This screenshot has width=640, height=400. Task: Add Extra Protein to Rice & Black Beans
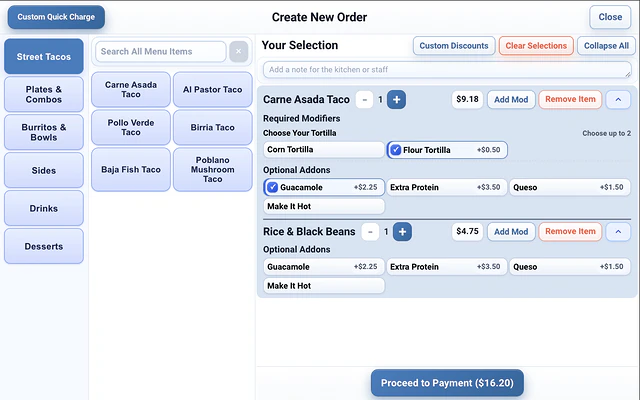click(447, 267)
